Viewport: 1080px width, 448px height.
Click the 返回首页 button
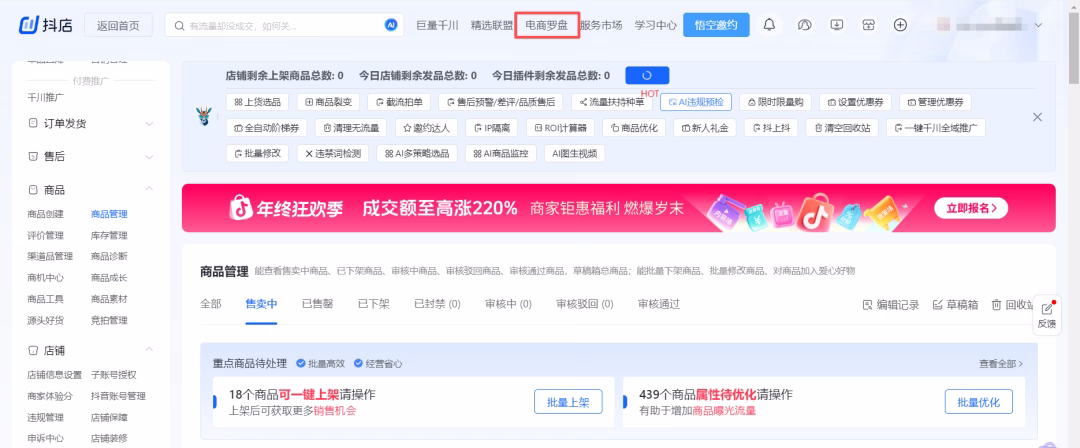[118, 26]
